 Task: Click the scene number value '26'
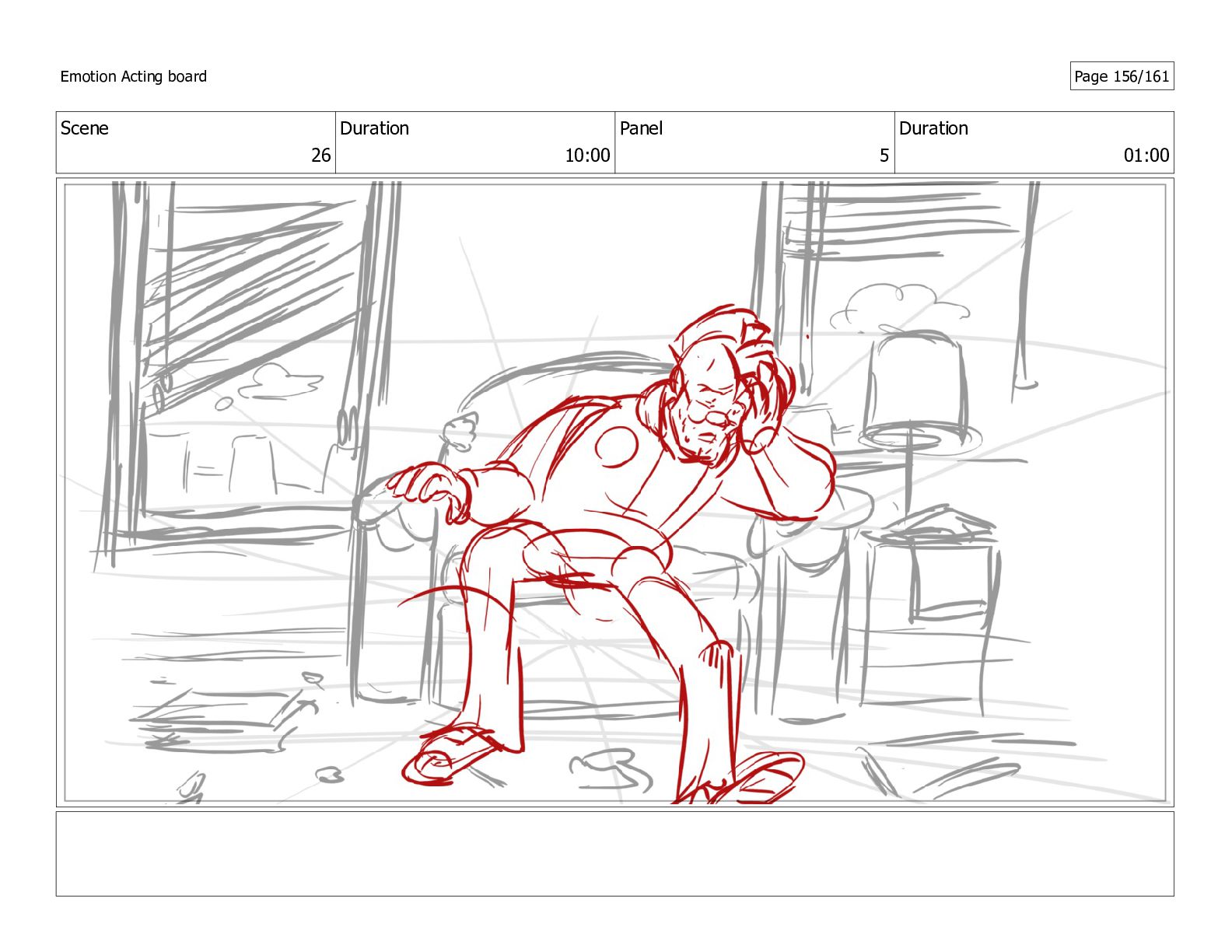pos(321,156)
